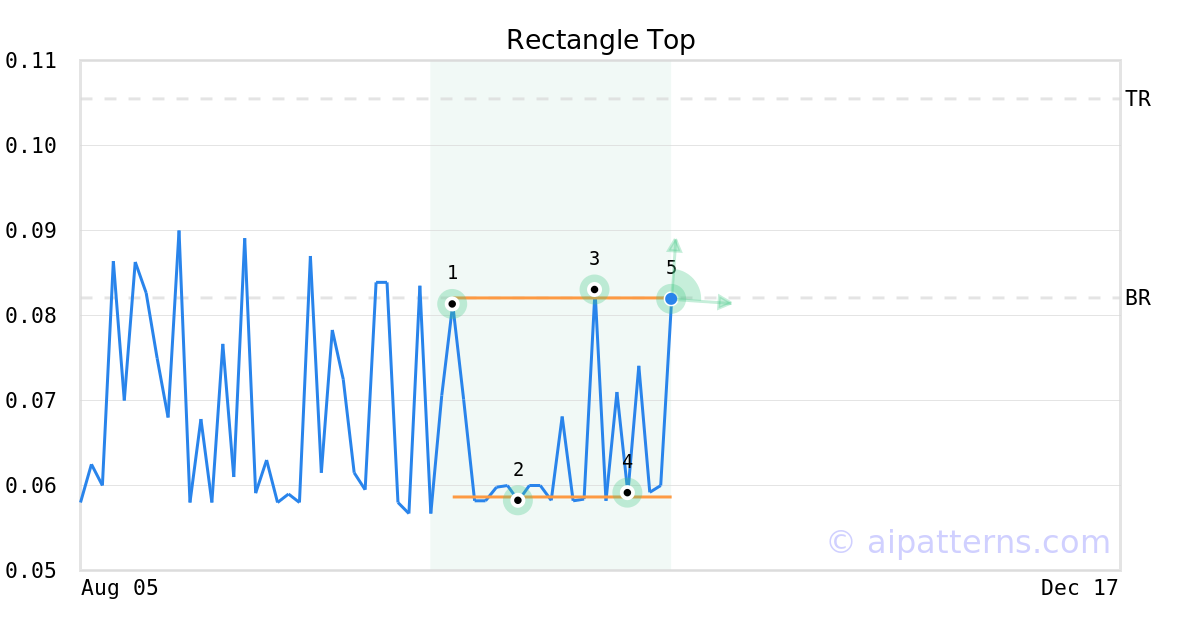The height and width of the screenshot is (630, 1200).
Task: Click the 0.09 y-axis label
Action: point(30,231)
